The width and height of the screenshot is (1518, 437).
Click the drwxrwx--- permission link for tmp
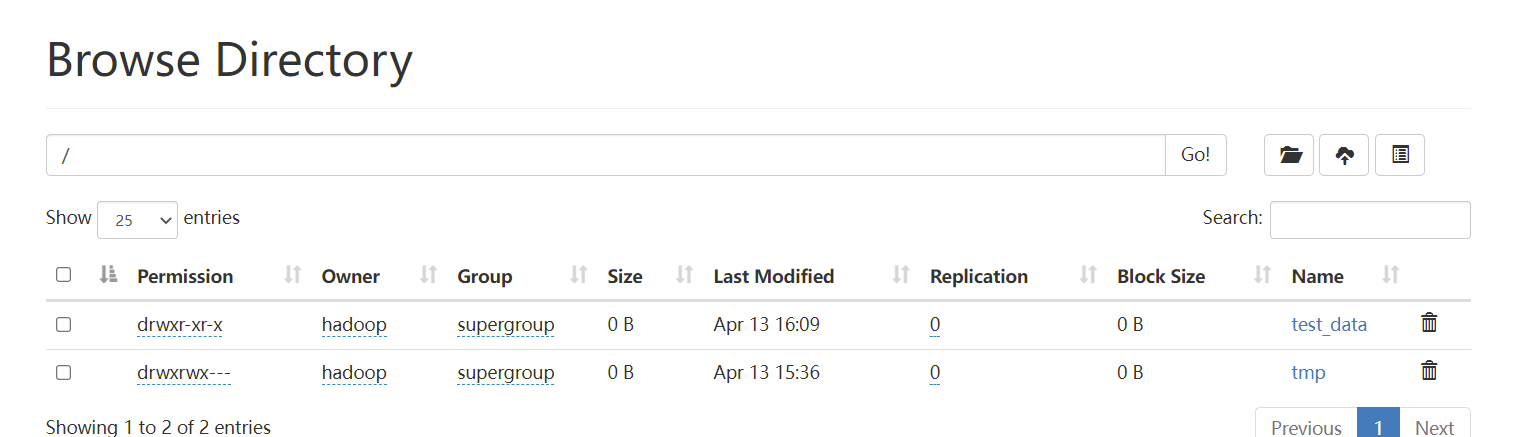pyautogui.click(x=184, y=373)
